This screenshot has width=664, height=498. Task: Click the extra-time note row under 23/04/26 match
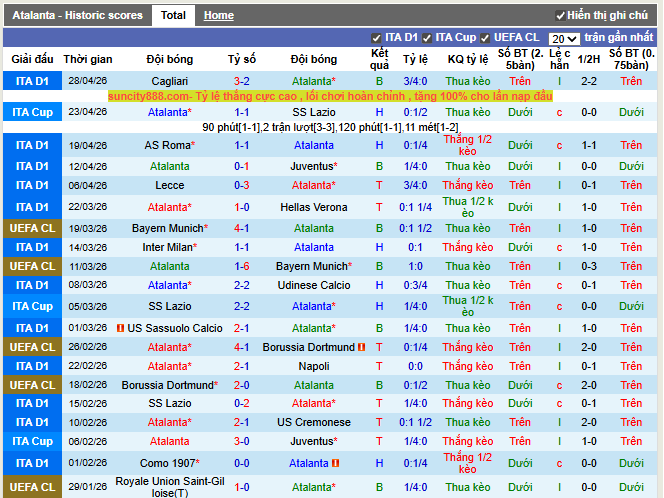pyautogui.click(x=330, y=127)
